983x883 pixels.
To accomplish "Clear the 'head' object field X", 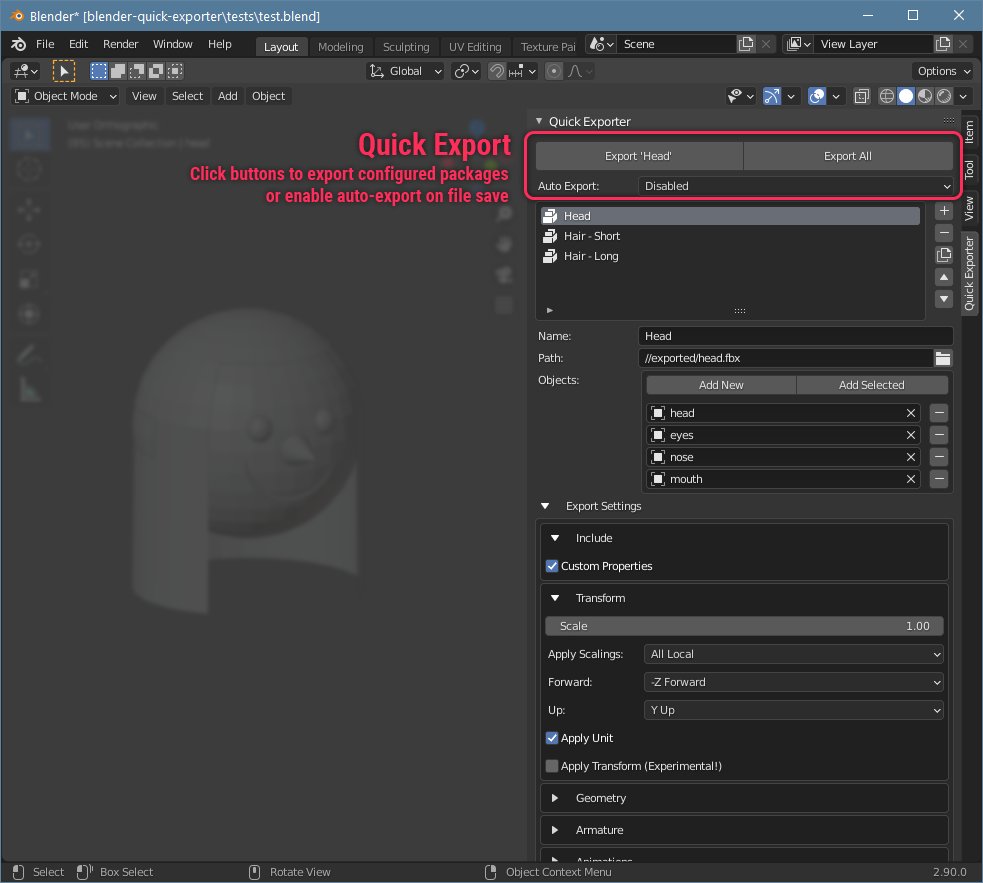I will pos(911,413).
